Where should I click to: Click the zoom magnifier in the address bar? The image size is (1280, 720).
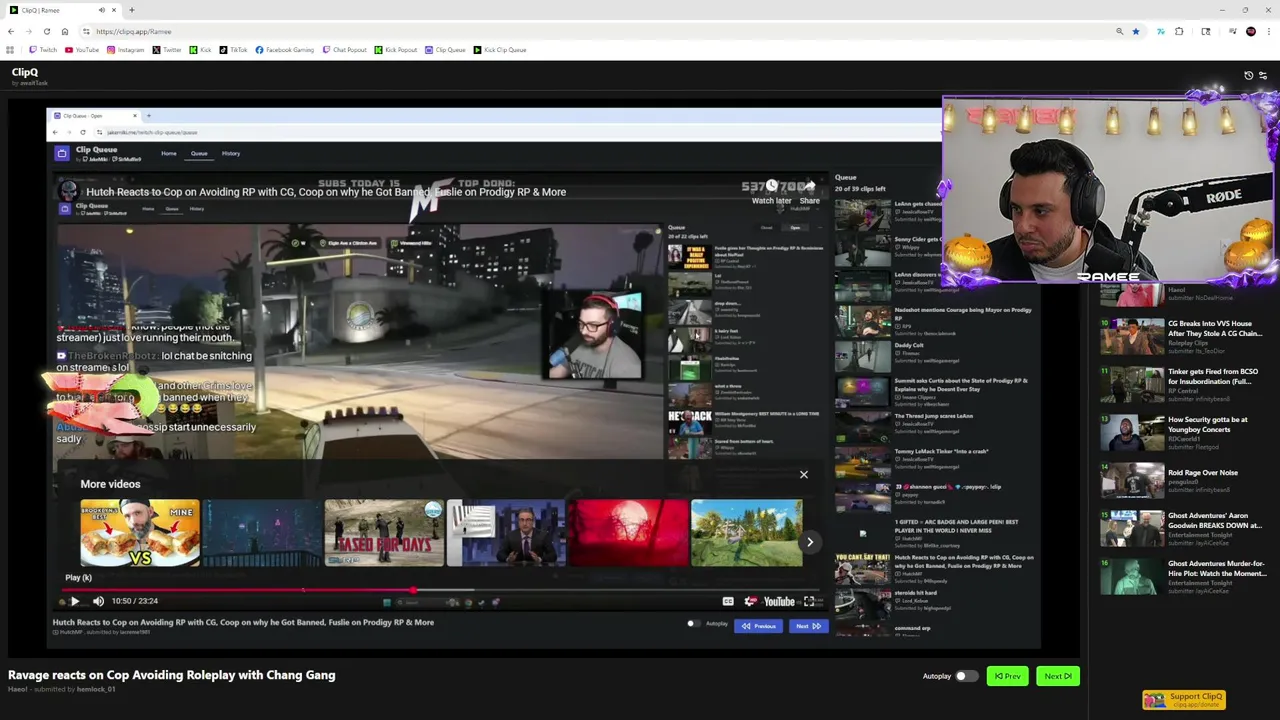[1119, 31]
